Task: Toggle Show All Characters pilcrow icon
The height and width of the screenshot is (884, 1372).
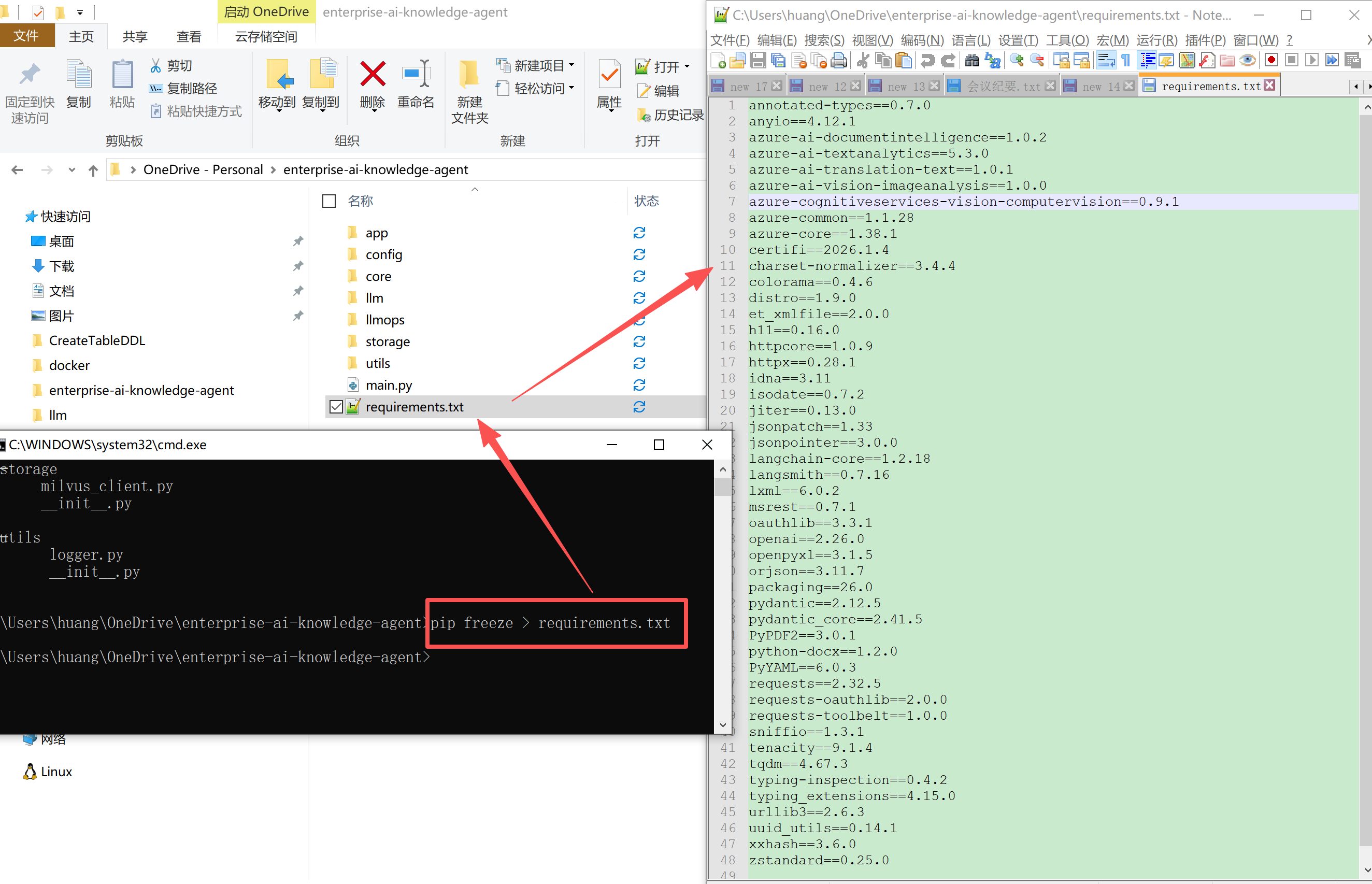Action: (1126, 60)
